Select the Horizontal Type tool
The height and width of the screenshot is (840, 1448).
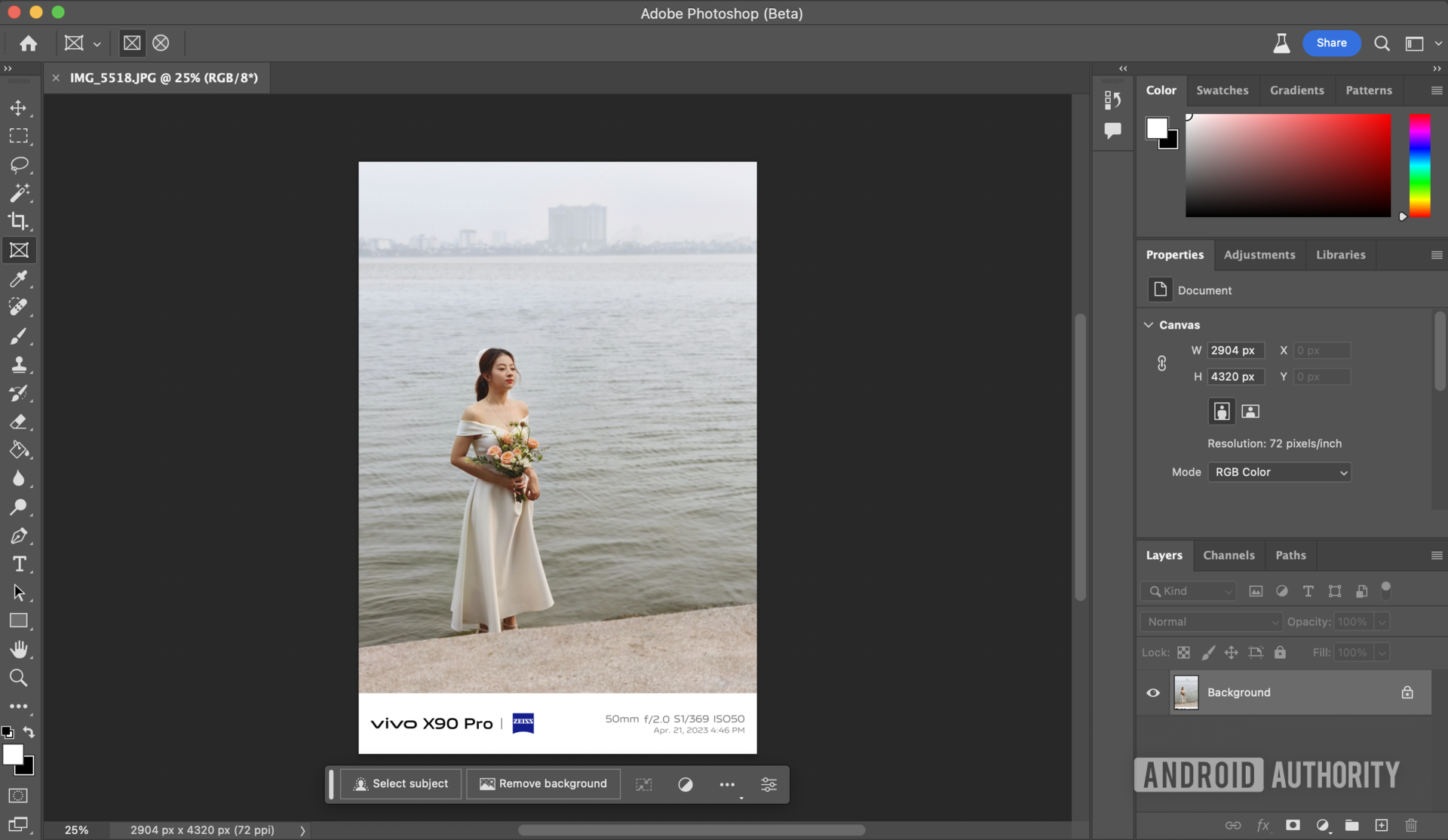click(x=19, y=564)
